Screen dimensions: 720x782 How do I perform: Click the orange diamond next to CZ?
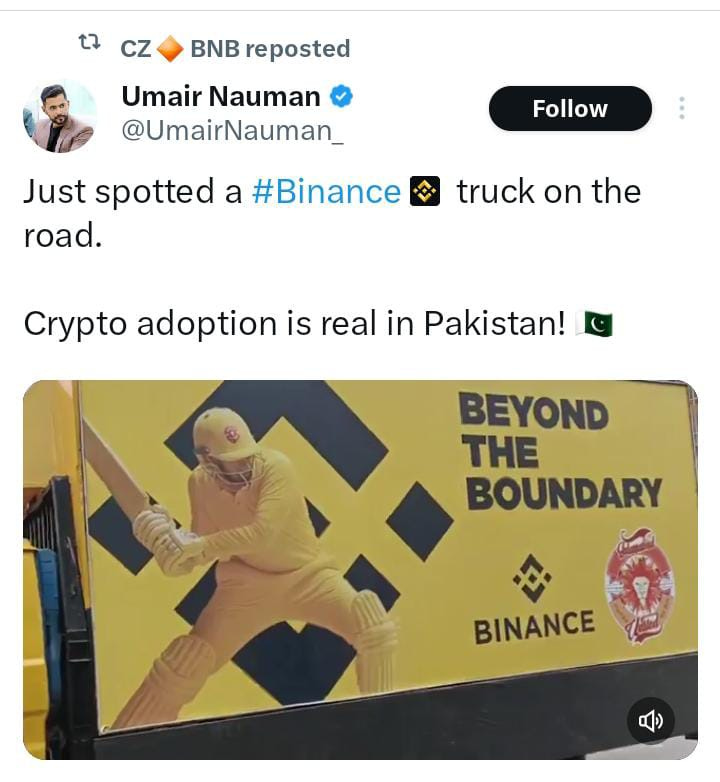[x=170, y=49]
